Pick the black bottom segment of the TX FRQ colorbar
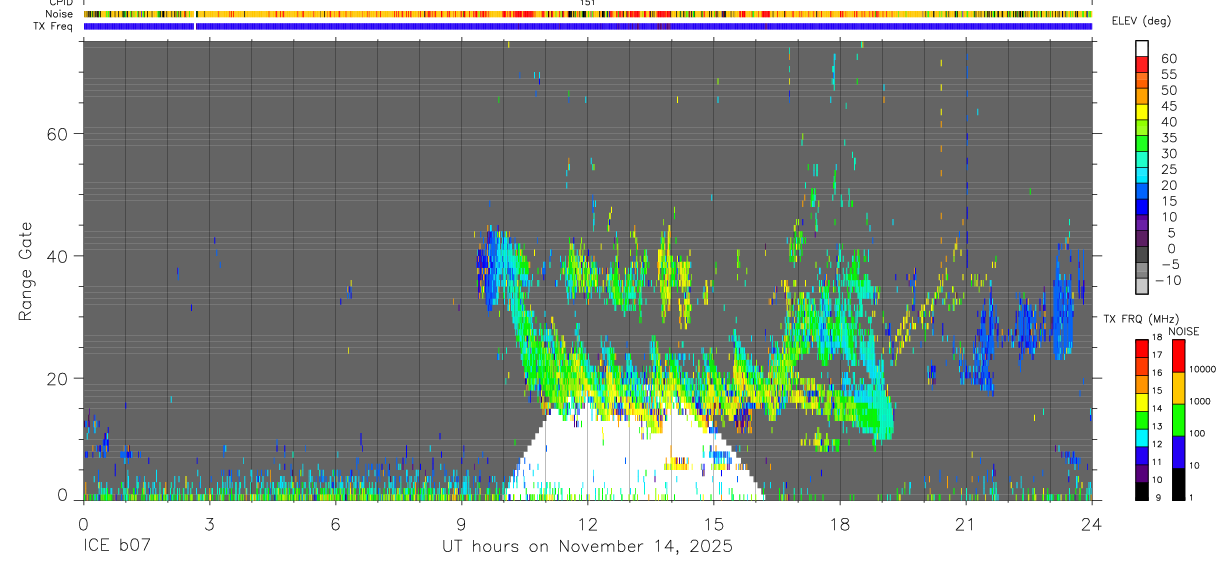This screenshot has width=1228, height=567. [x=1142, y=490]
